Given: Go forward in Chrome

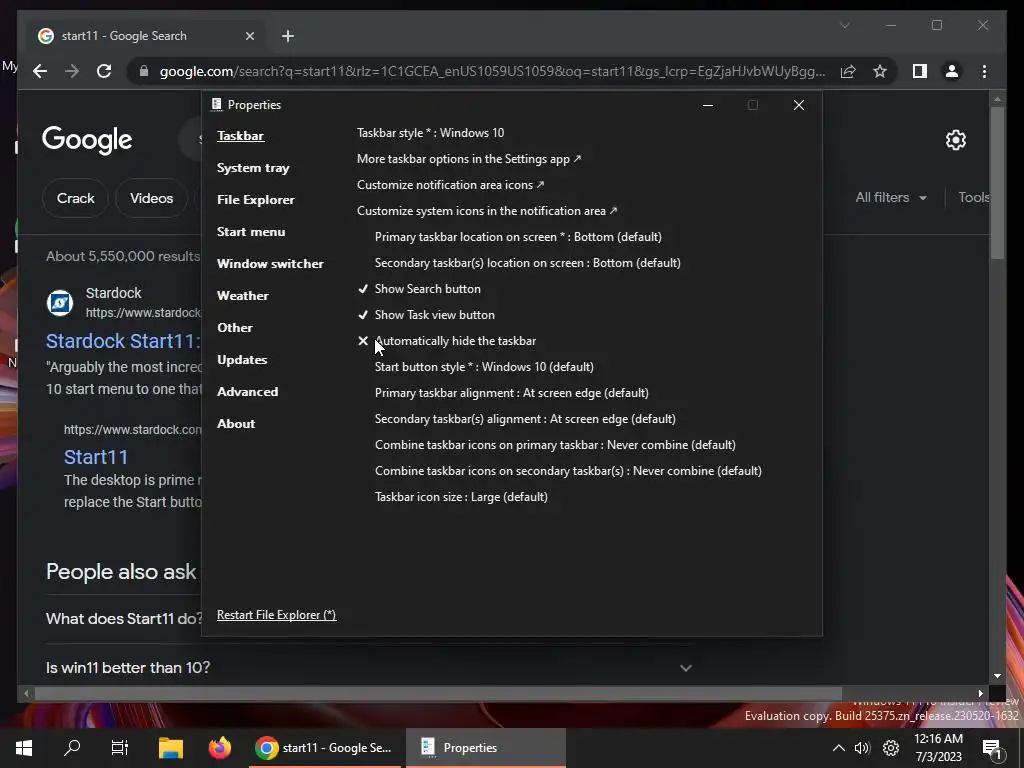Looking at the screenshot, I should tap(72, 71).
